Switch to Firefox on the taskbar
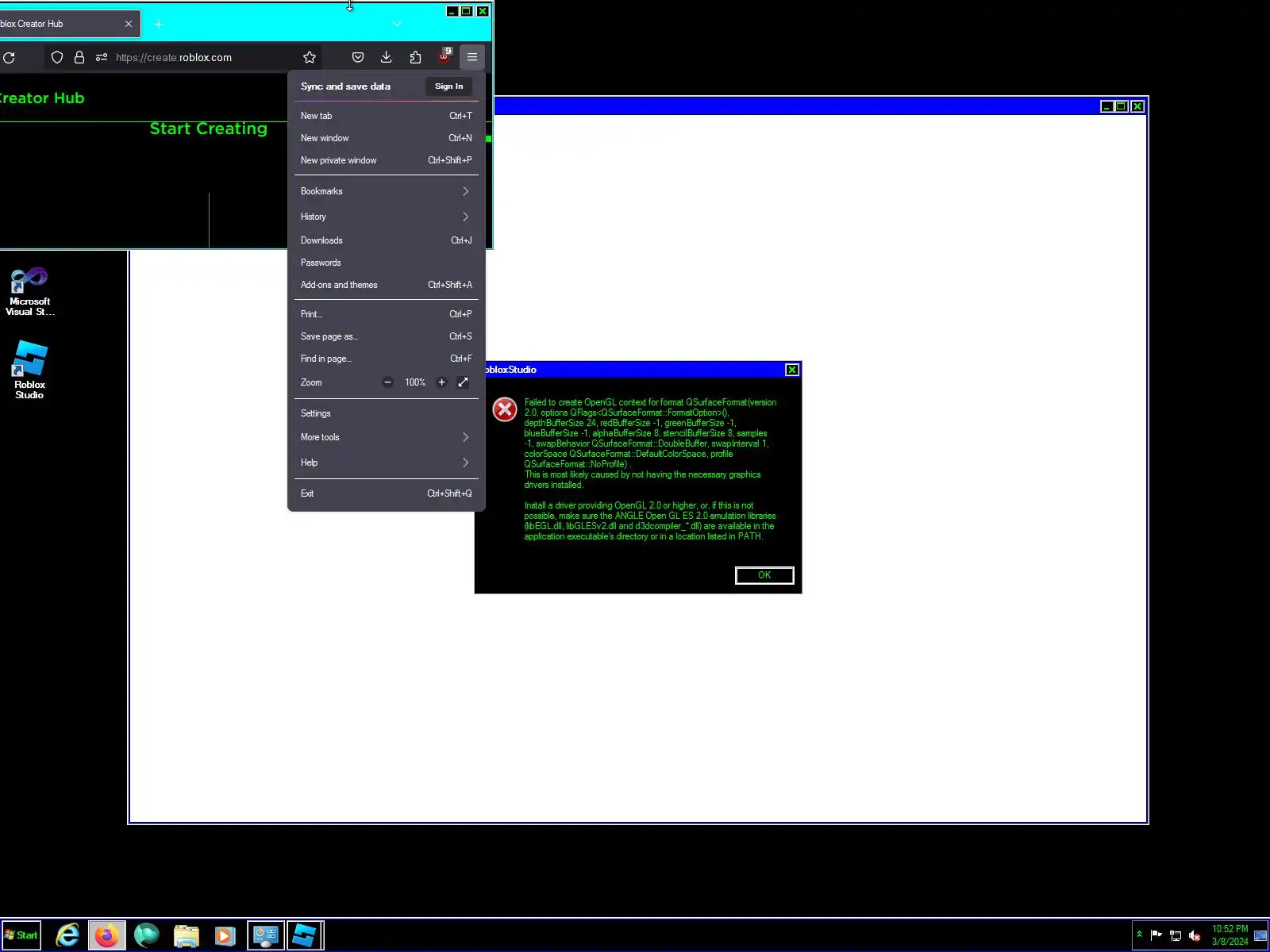 pyautogui.click(x=106, y=935)
